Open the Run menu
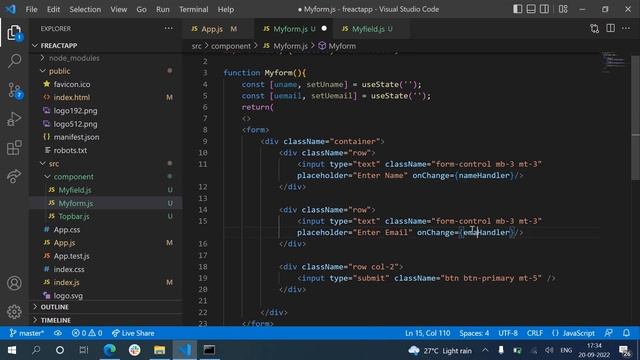640x360 pixels. pyautogui.click(x=162, y=9)
